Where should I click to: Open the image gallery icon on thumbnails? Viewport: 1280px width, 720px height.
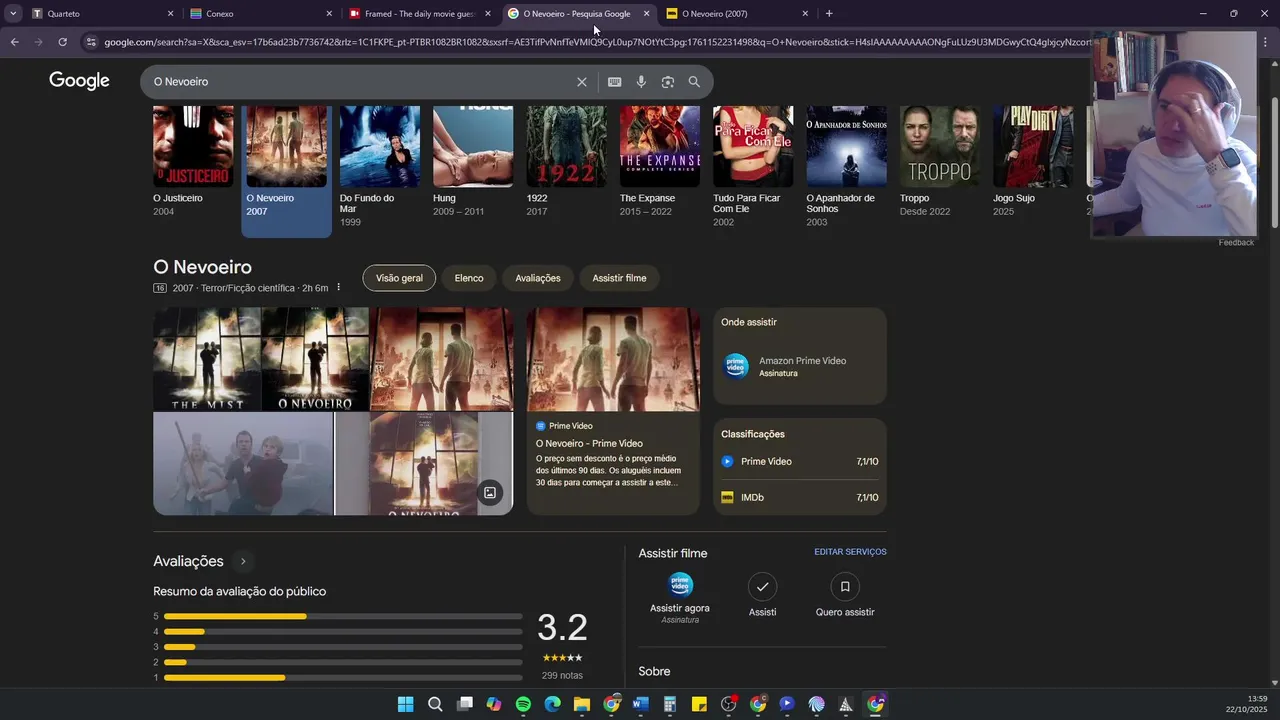pos(490,492)
